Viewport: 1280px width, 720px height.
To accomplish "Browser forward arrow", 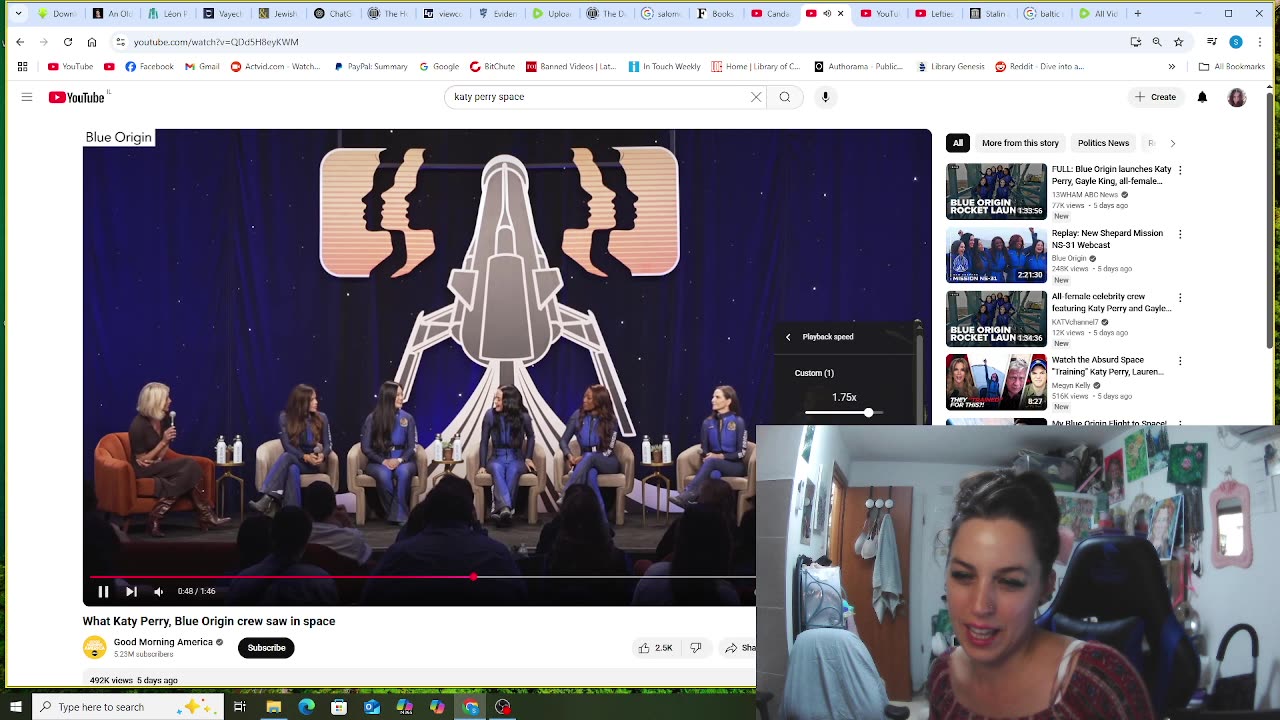I will (44, 42).
